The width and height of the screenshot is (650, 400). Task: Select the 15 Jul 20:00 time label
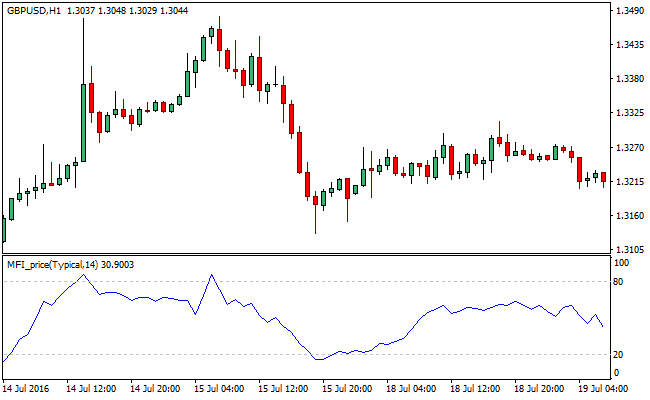349,388
